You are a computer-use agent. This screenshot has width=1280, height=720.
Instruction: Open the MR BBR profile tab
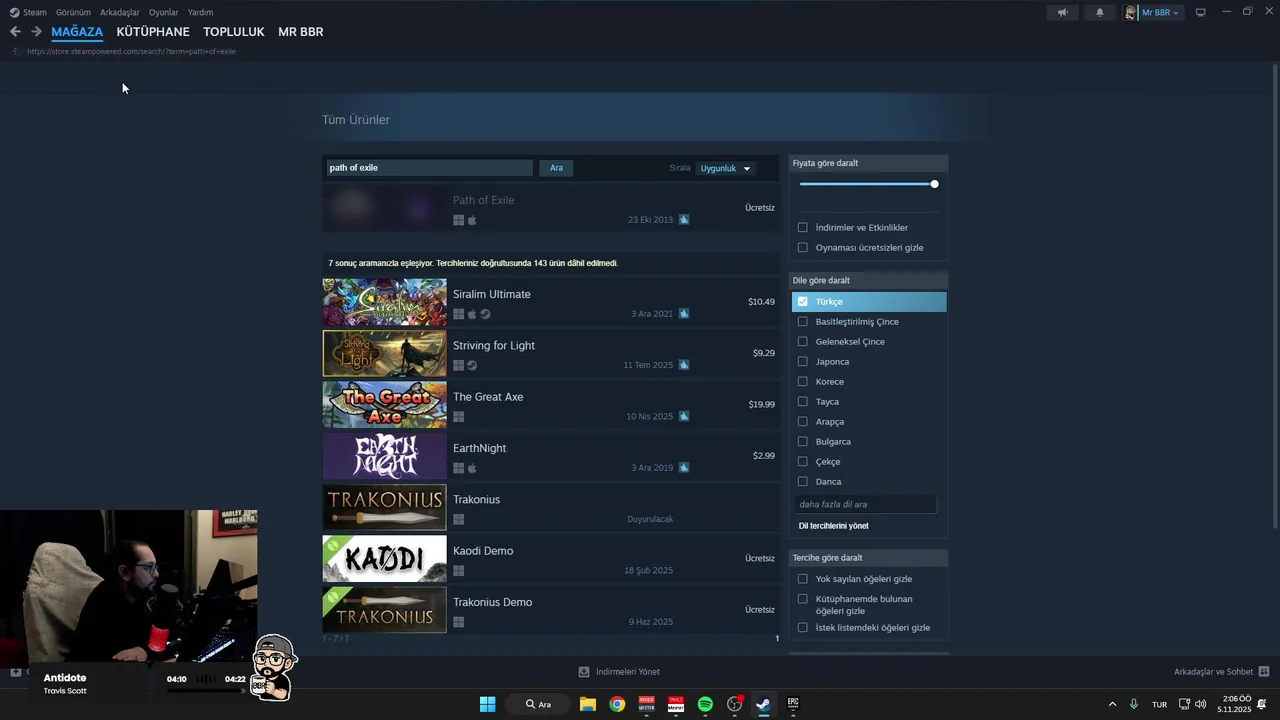(301, 32)
